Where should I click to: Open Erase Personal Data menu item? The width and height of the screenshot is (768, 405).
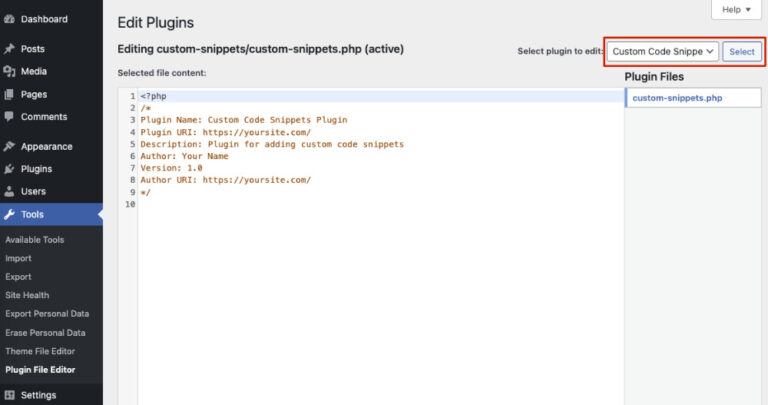[x=45, y=332]
